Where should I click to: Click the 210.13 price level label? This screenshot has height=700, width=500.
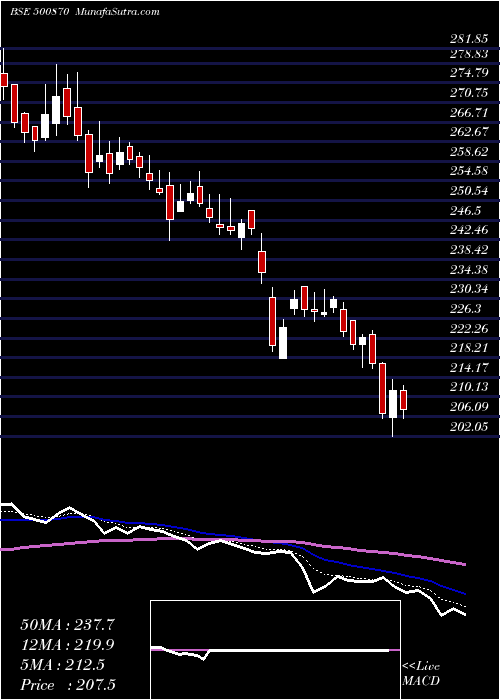point(468,387)
